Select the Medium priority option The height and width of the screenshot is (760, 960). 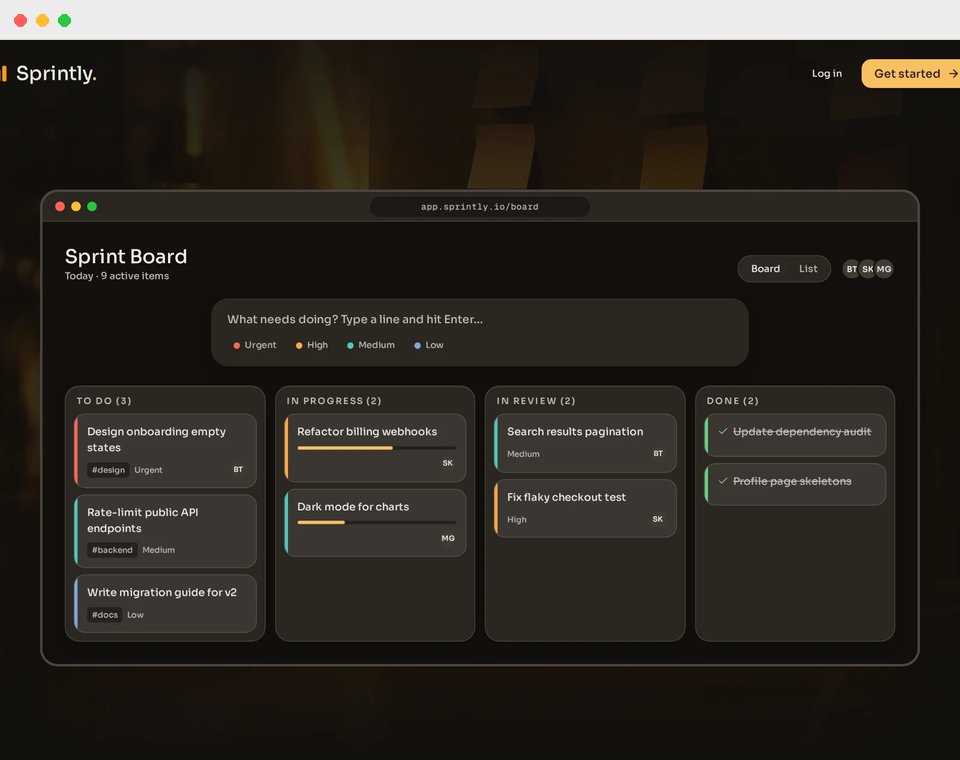tap(370, 345)
